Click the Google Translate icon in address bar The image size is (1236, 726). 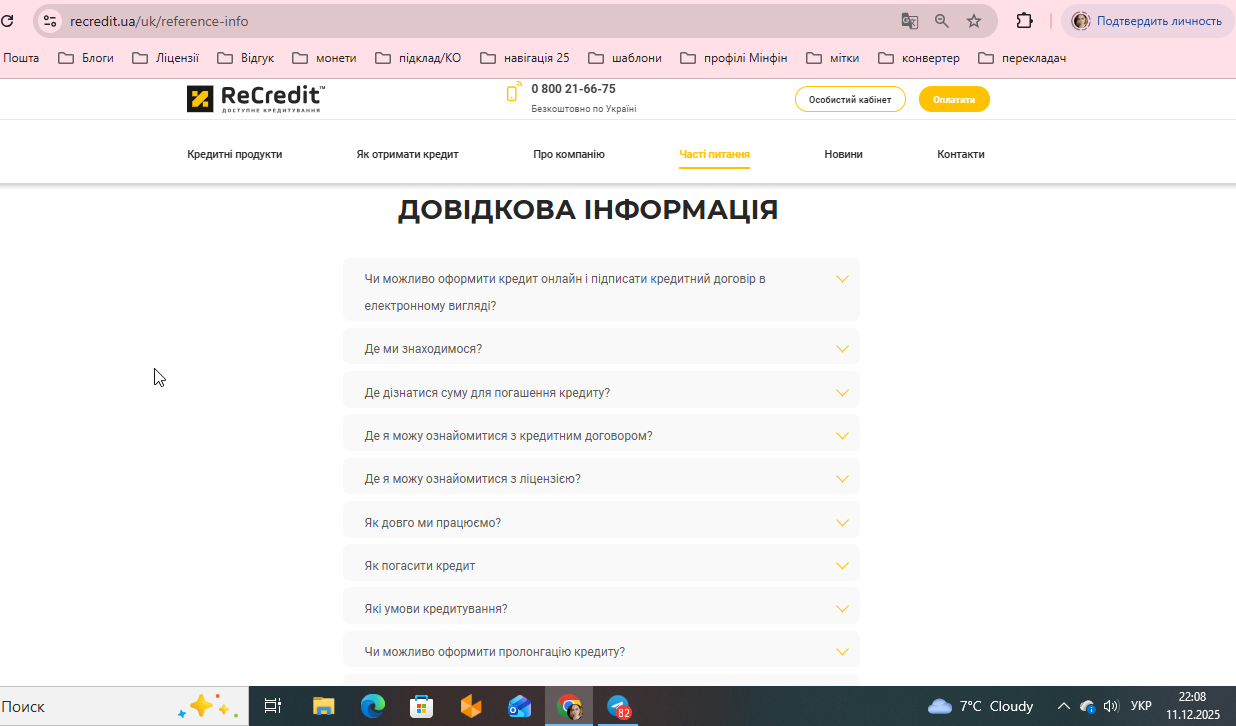tap(909, 21)
